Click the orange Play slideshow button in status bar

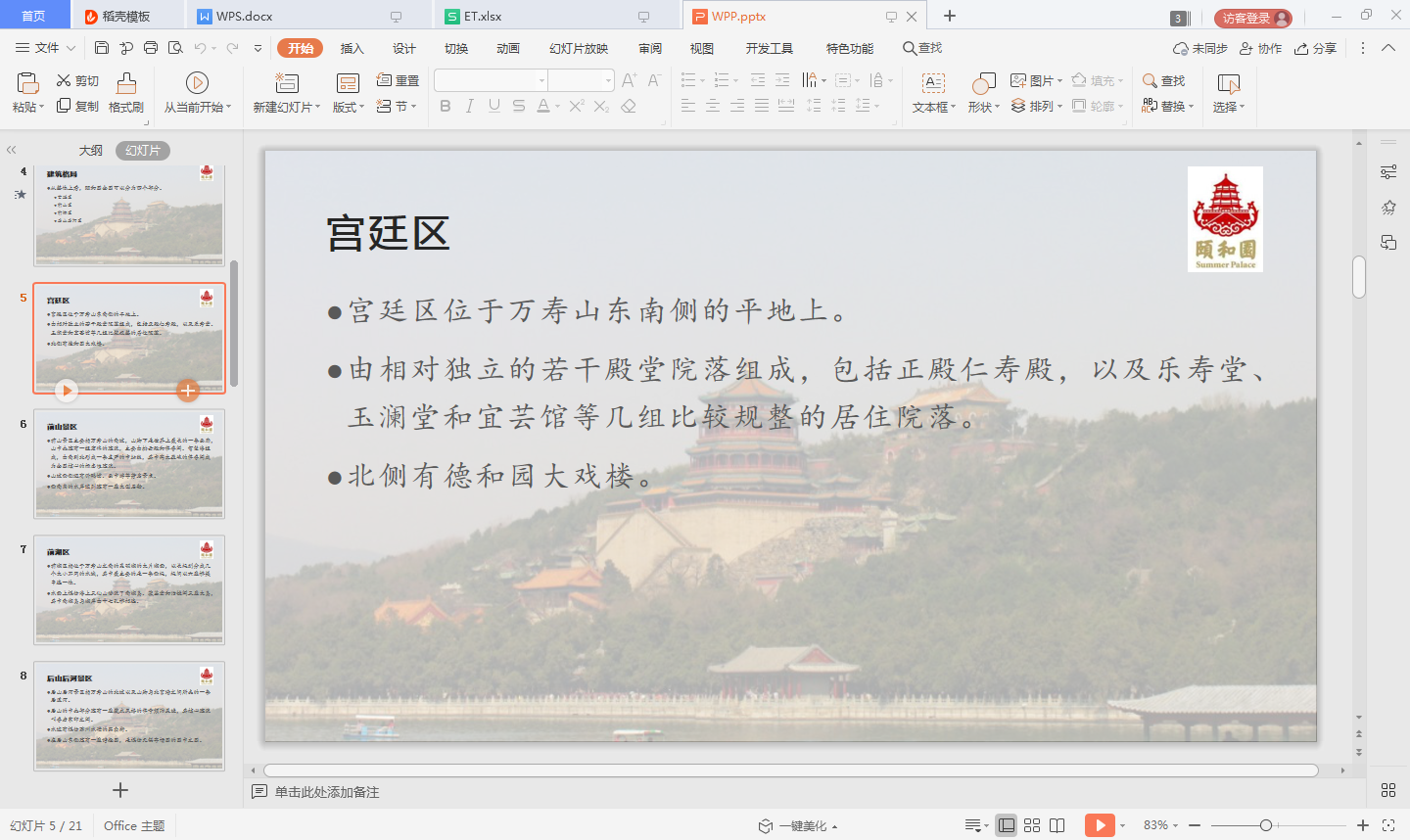click(1100, 825)
